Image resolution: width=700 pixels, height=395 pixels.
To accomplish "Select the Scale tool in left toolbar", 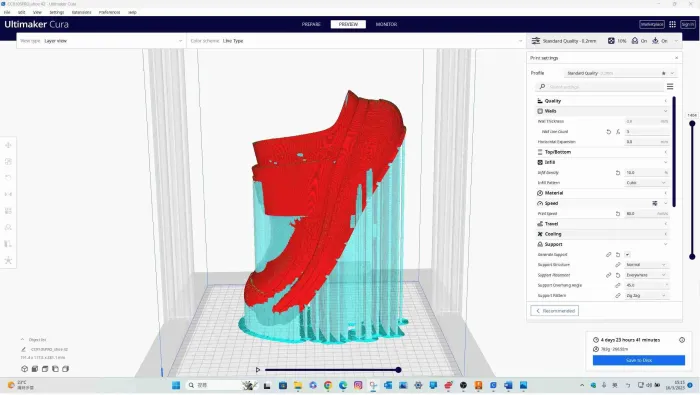I will 8,162.
